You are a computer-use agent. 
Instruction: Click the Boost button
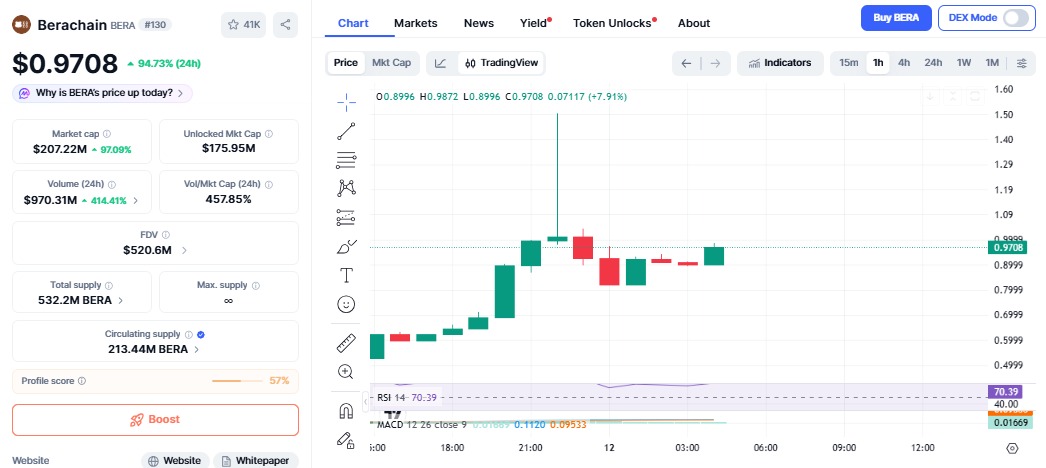(x=155, y=420)
